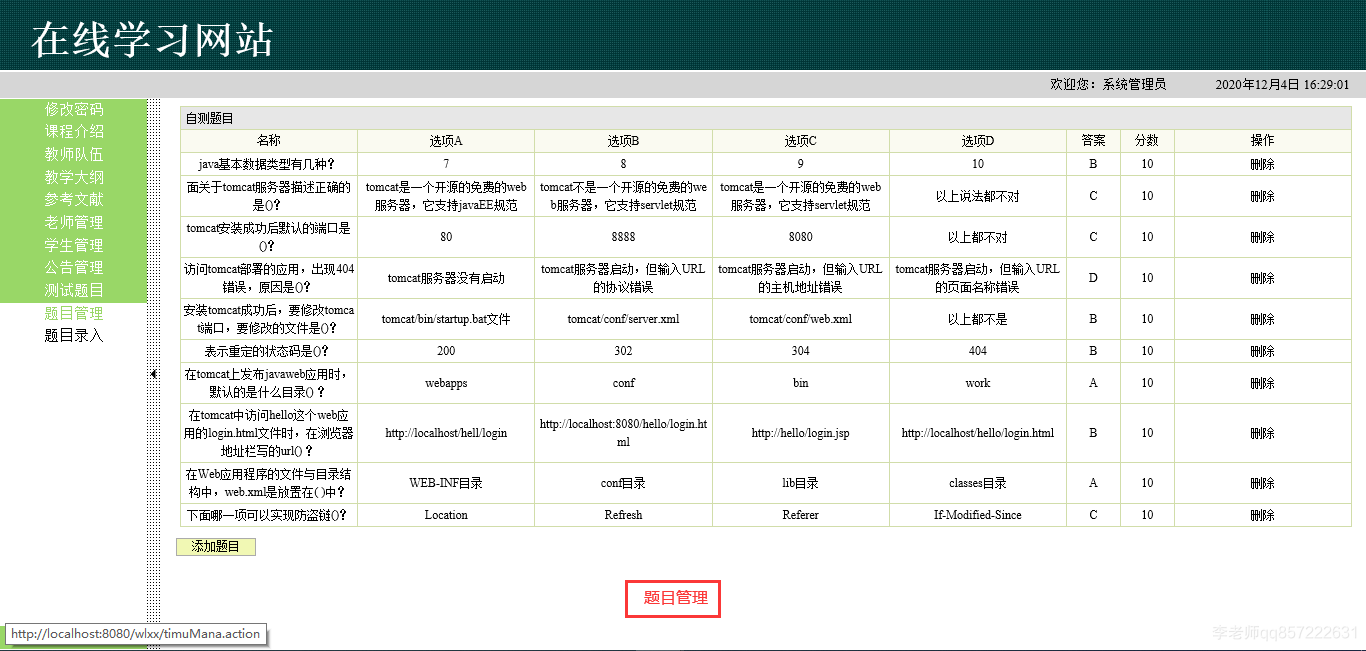Click the red 题目管理 button
This screenshot has width=1366, height=651.
672,598
